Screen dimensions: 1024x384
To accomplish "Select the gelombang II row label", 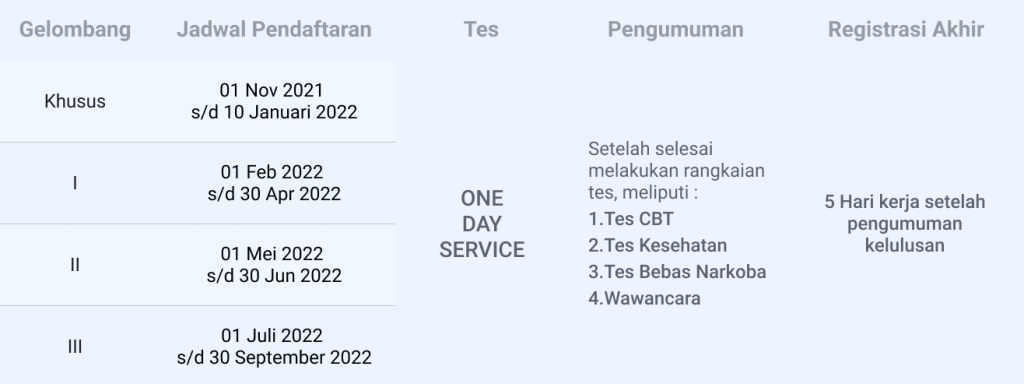I will pos(74,264).
